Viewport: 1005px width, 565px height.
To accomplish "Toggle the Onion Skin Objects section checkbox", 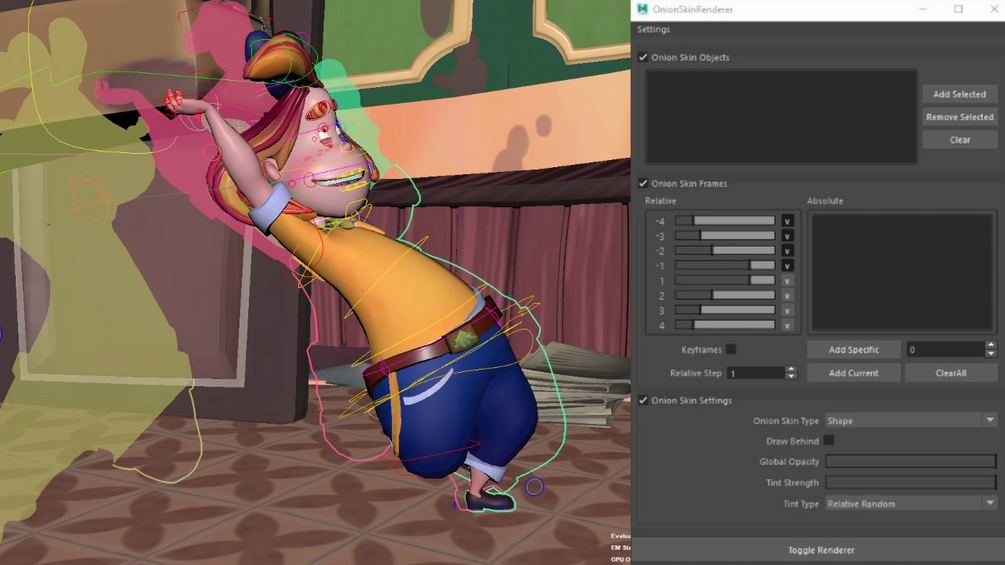I will (x=643, y=57).
